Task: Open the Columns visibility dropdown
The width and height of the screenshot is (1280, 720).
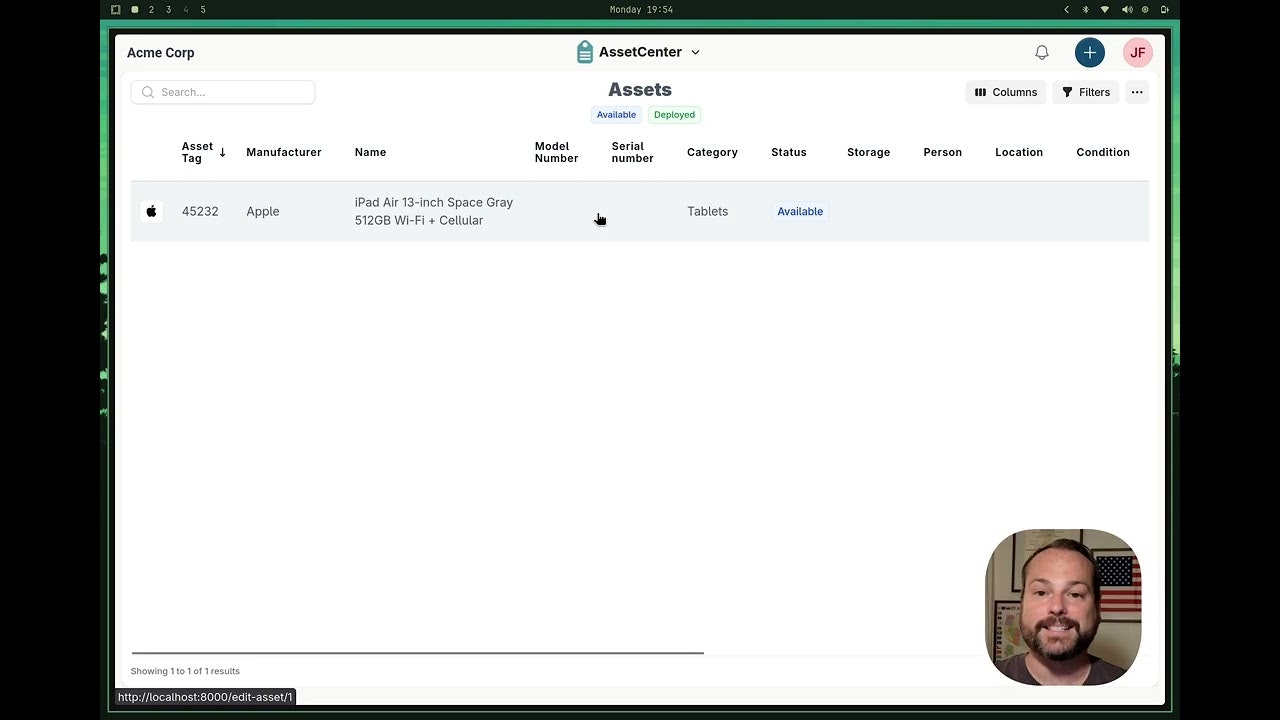Action: 1006,92
